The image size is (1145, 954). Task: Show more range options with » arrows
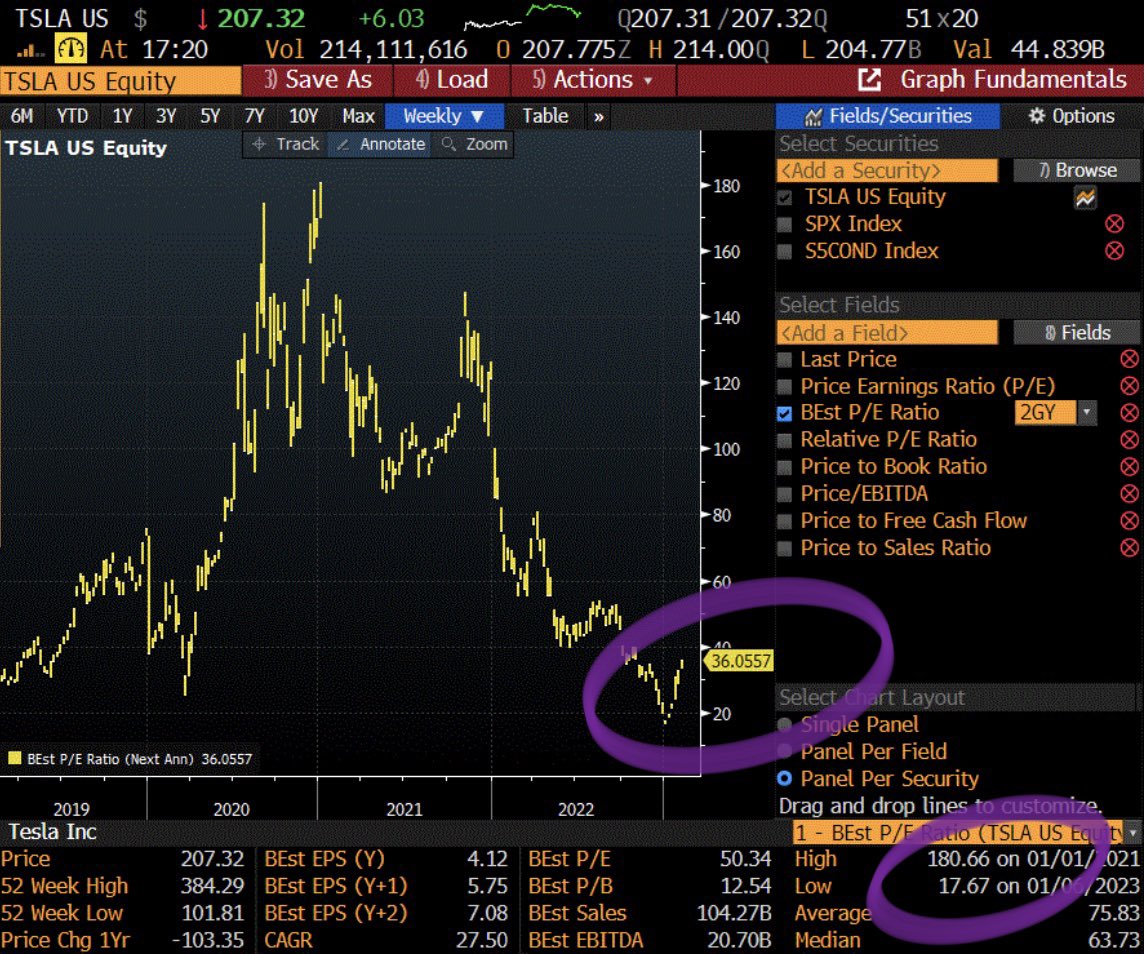click(x=599, y=117)
